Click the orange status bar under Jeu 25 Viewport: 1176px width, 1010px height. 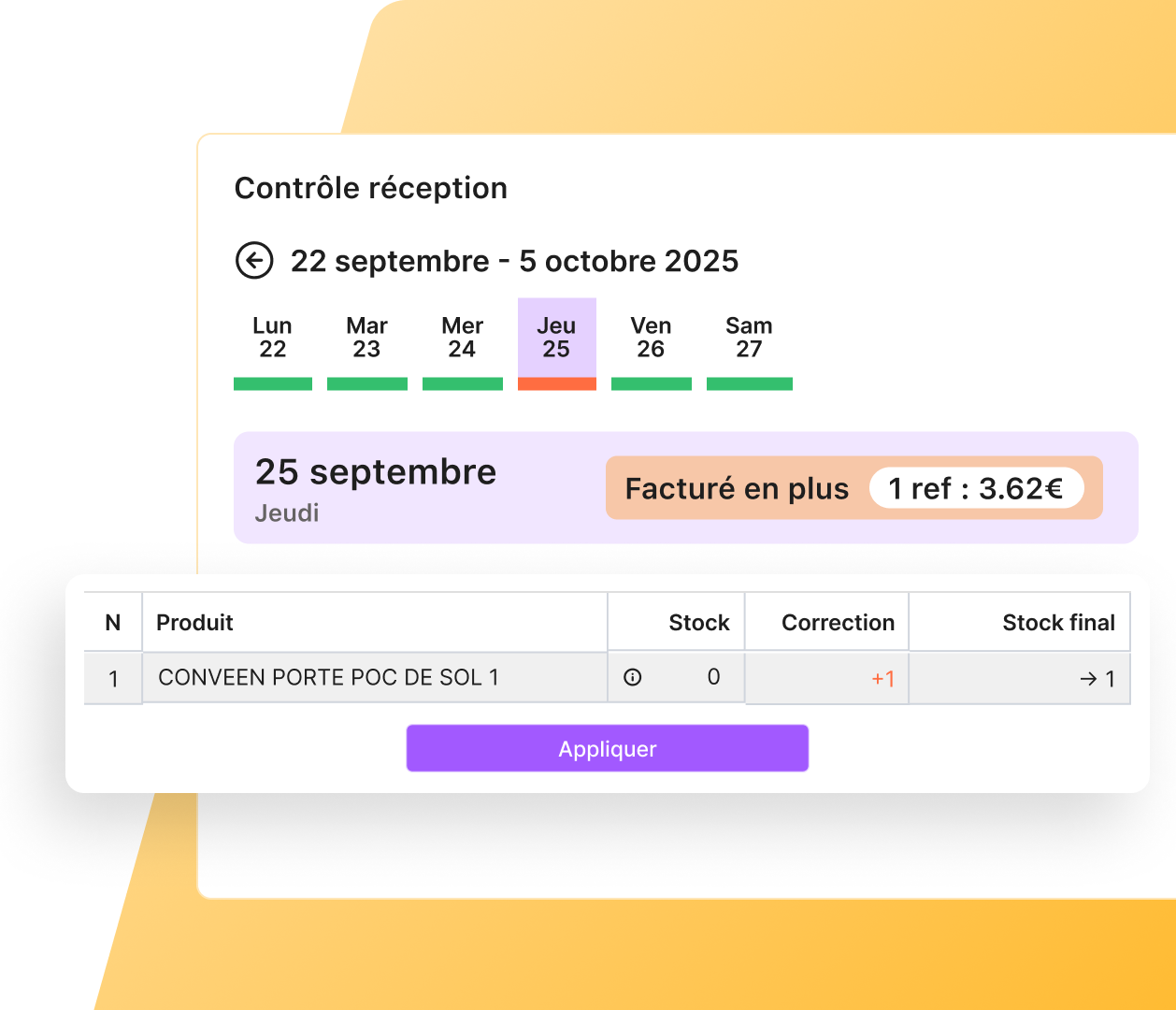pyautogui.click(x=556, y=383)
